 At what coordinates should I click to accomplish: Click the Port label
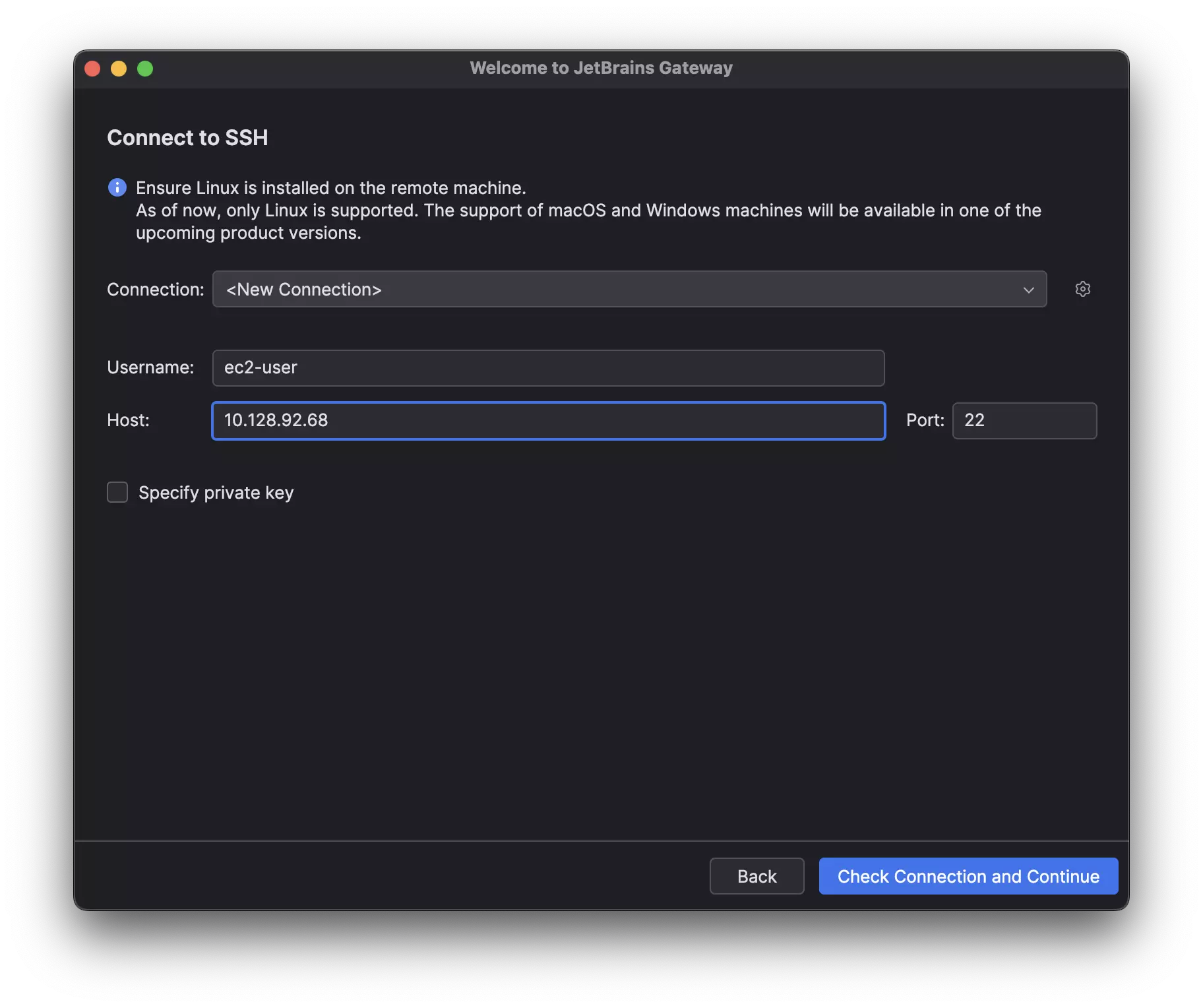[925, 420]
